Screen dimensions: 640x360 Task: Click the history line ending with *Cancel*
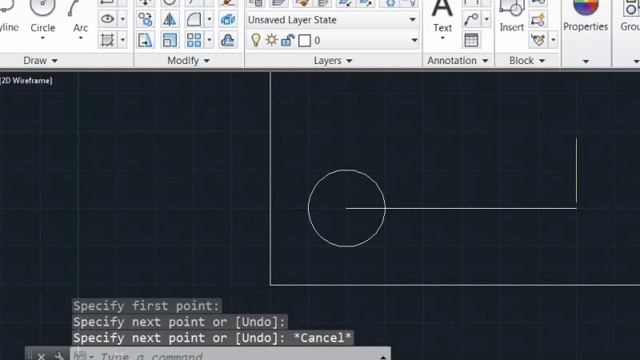[212, 338]
